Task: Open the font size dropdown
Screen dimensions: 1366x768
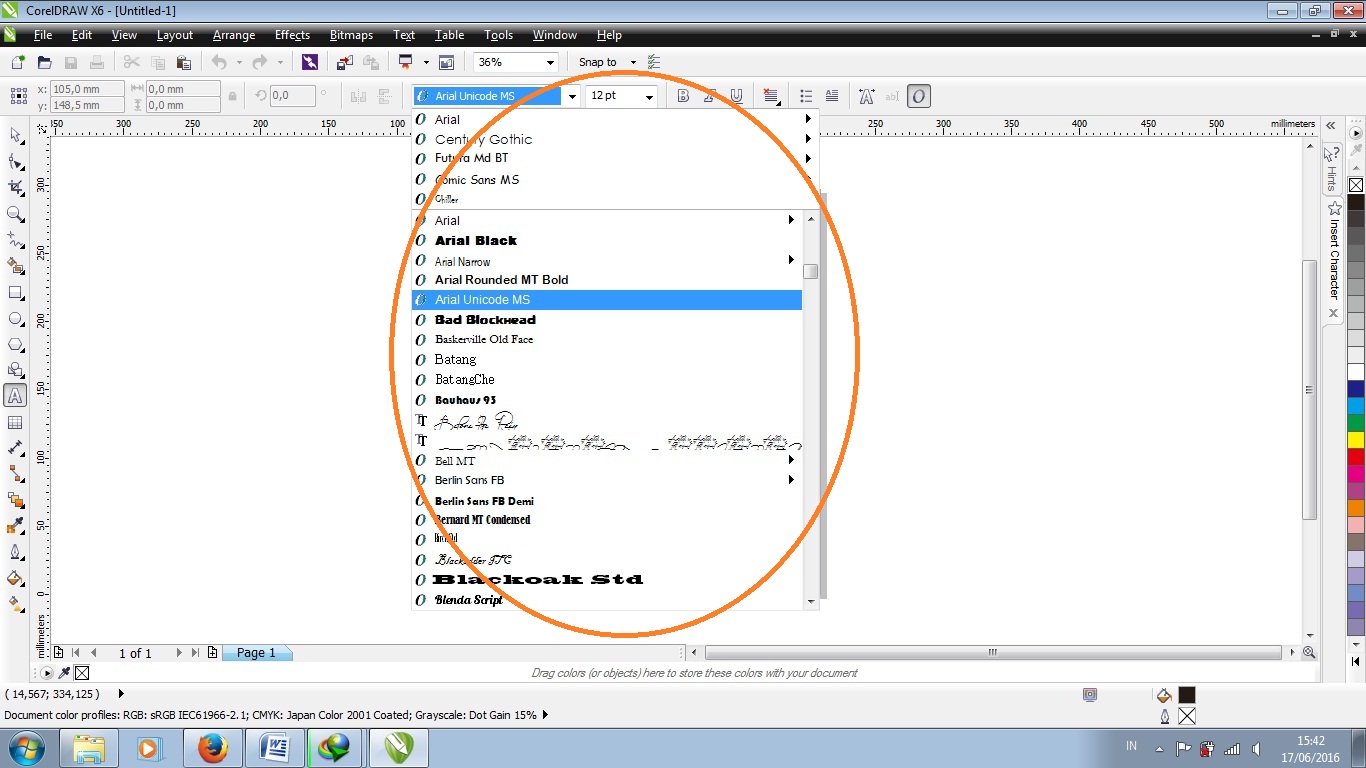Action: click(648, 95)
